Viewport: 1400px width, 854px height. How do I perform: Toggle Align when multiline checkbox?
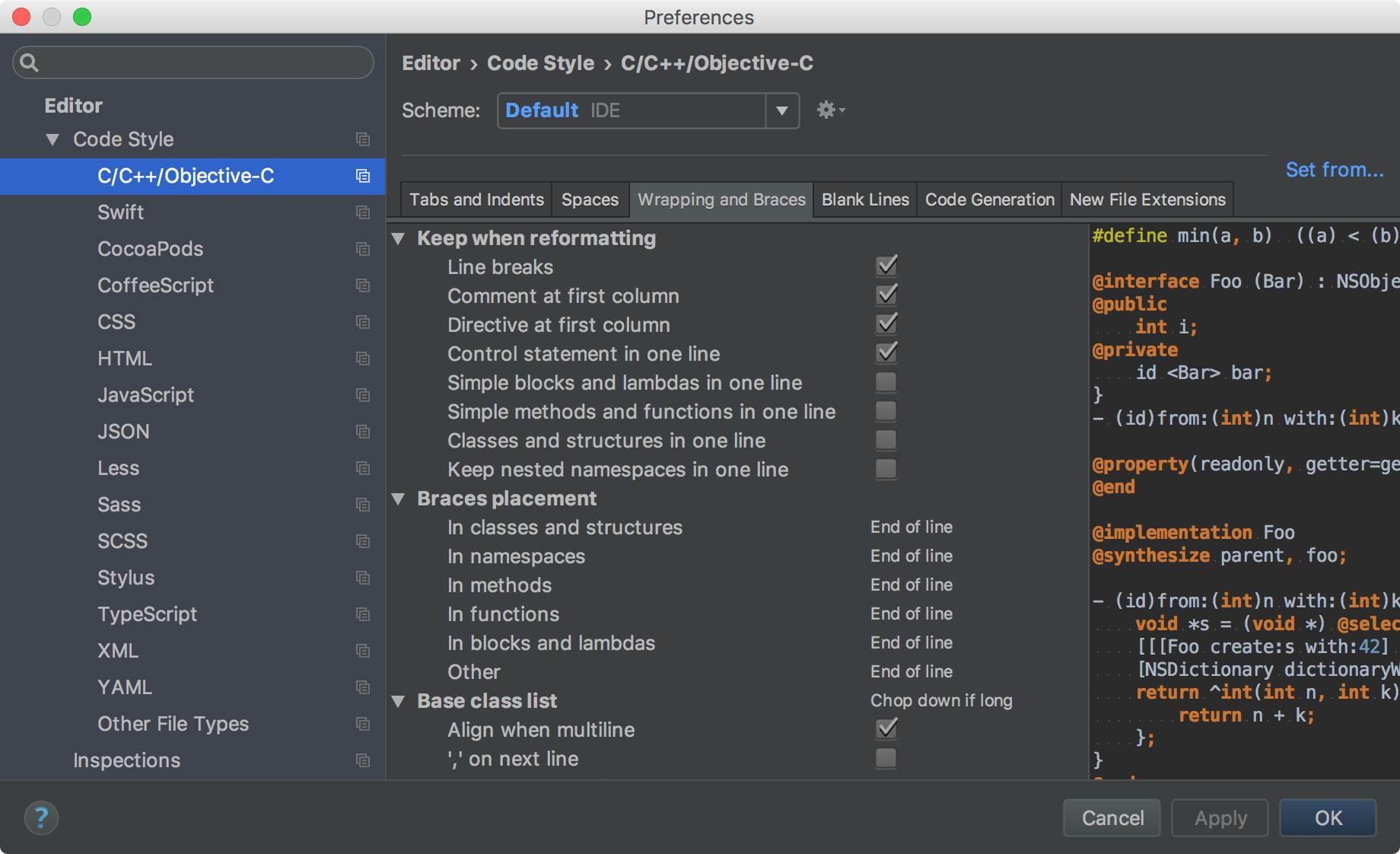coord(886,729)
